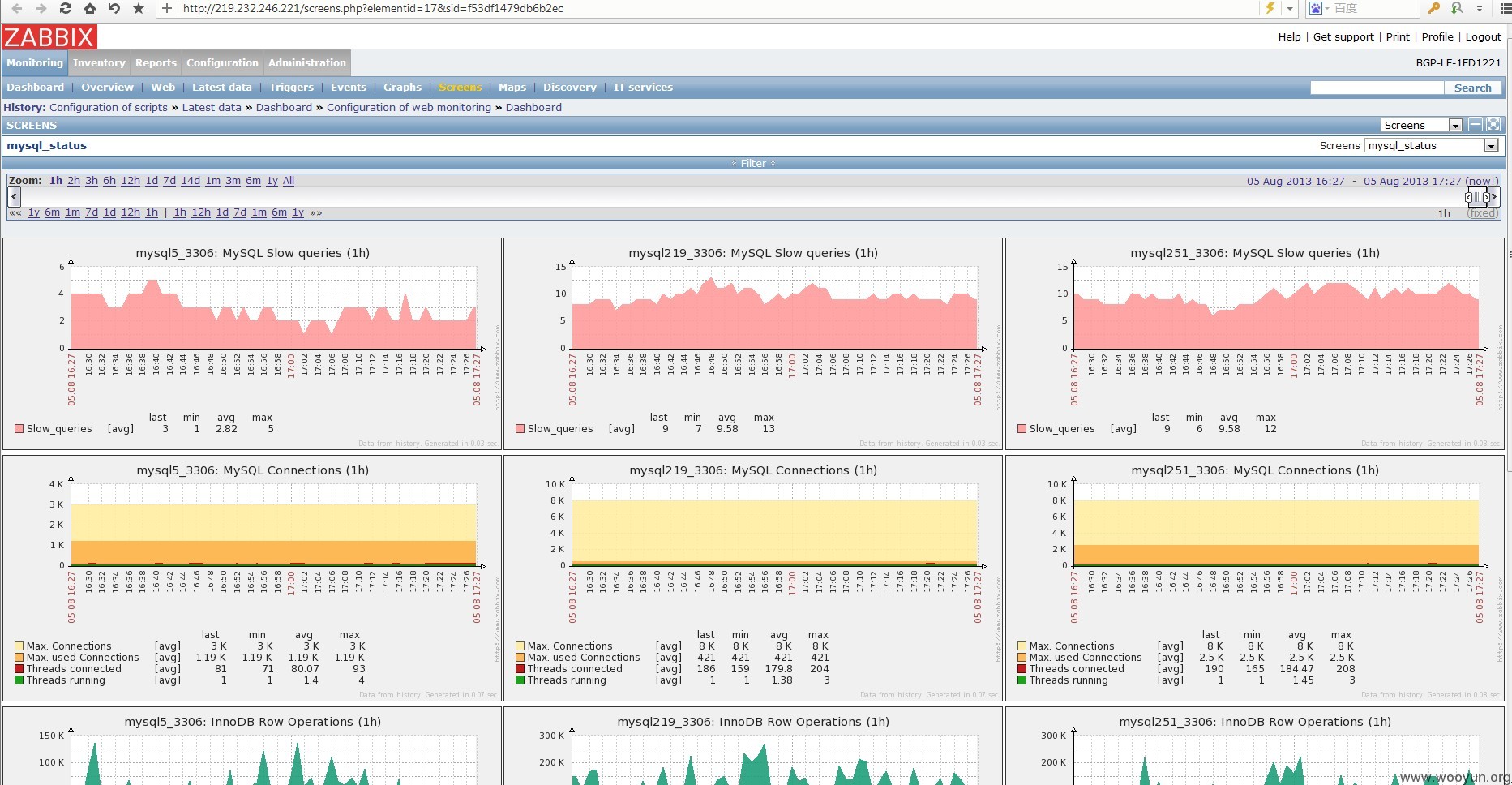Open the browser main menu list icon
The width and height of the screenshot is (1512, 785).
[x=1506, y=8]
